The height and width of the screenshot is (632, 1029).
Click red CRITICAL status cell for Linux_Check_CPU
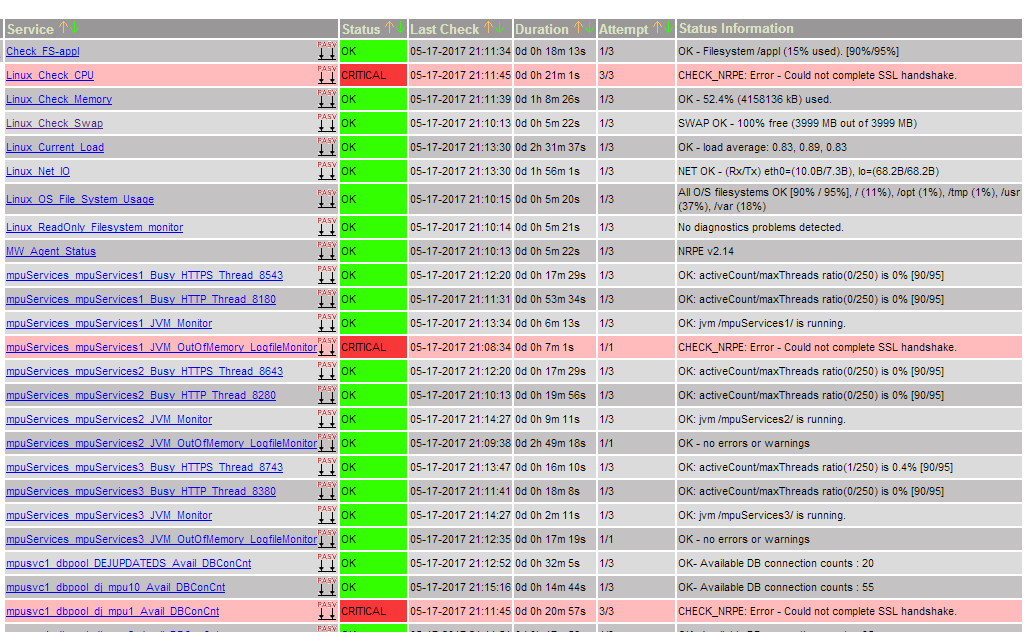(373, 75)
